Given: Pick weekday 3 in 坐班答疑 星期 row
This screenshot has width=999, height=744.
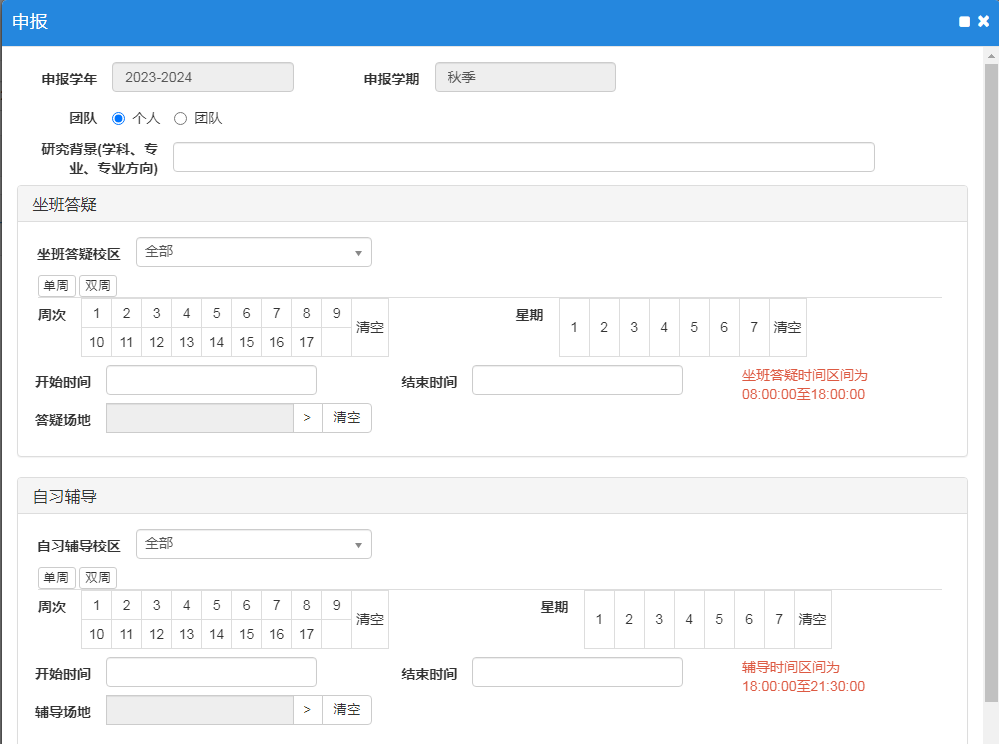Looking at the screenshot, I should pos(634,327).
